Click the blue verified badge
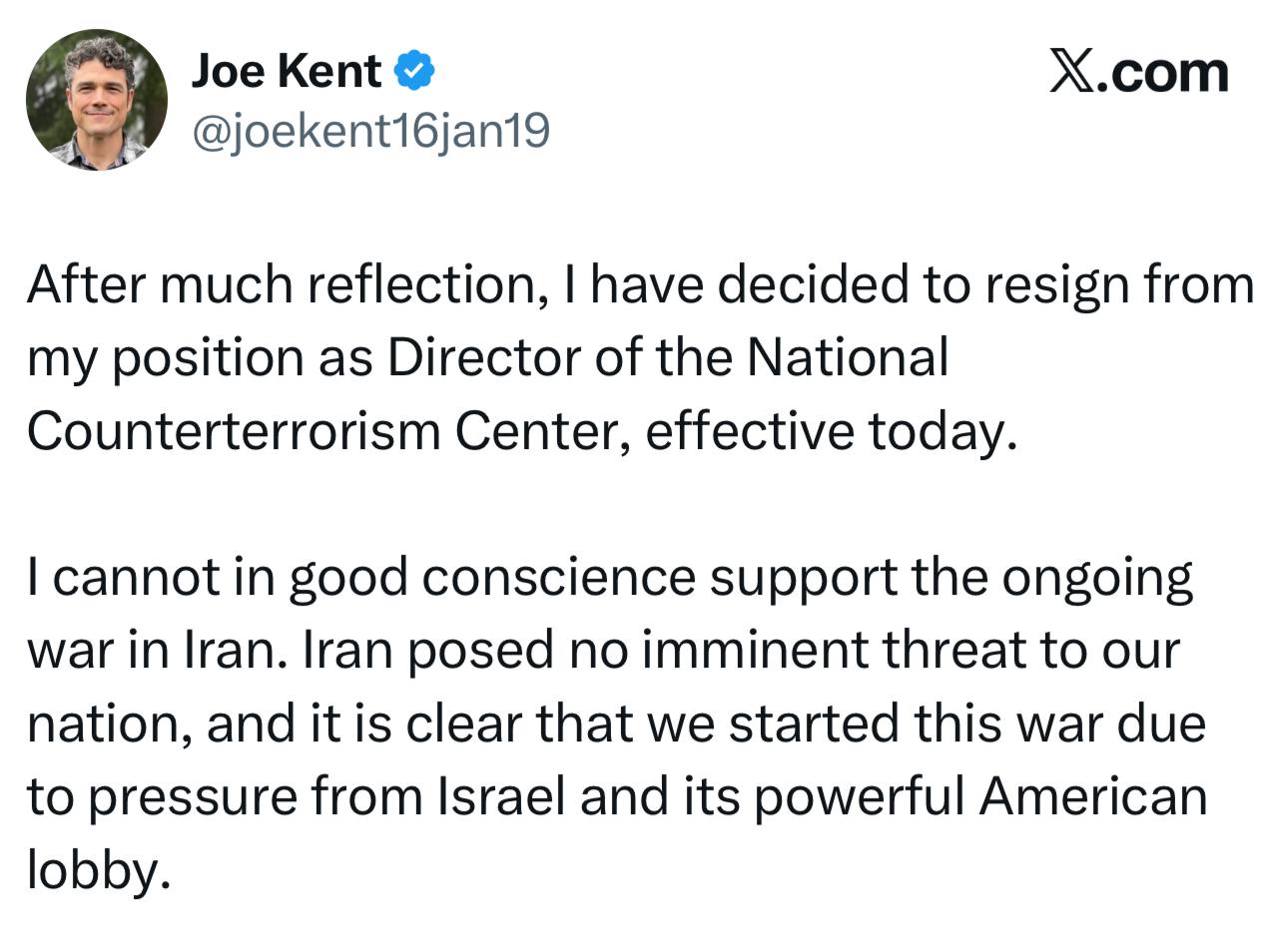This screenshot has height=952, width=1267. 414,71
